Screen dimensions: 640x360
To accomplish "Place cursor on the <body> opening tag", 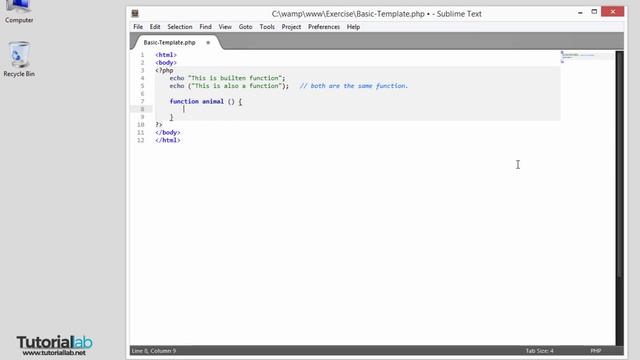I will pyautogui.click(x=166, y=62).
